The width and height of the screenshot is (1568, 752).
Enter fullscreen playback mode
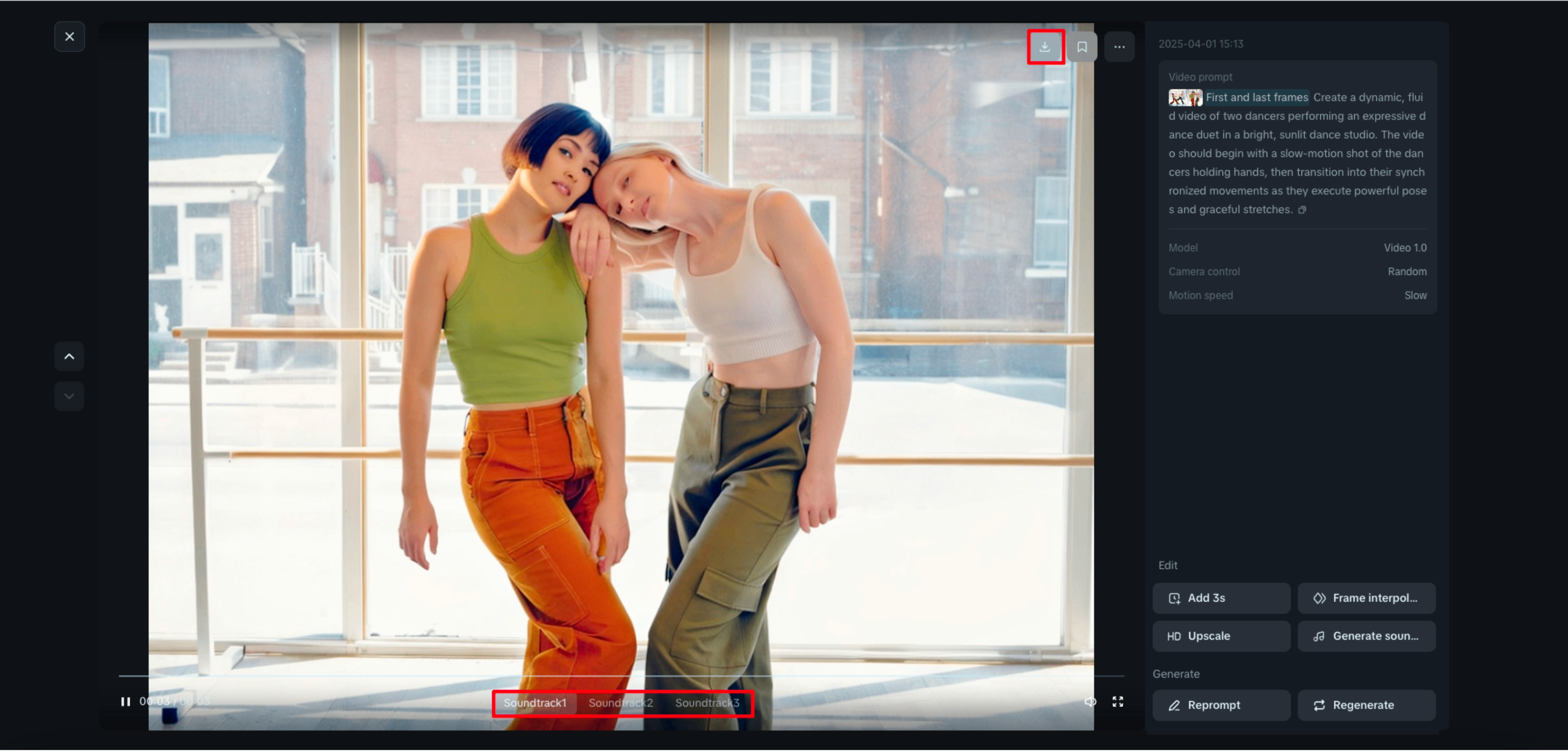tap(1118, 701)
